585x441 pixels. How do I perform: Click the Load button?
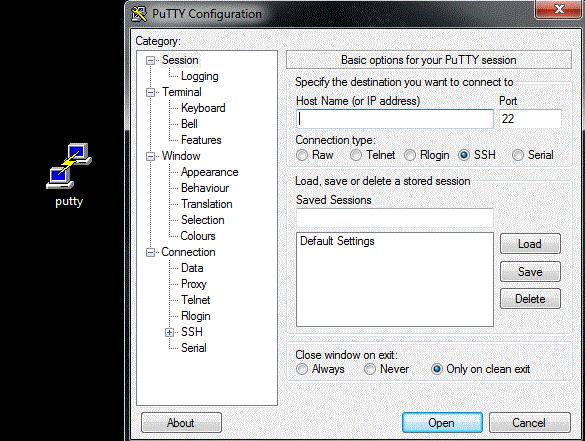tap(530, 244)
